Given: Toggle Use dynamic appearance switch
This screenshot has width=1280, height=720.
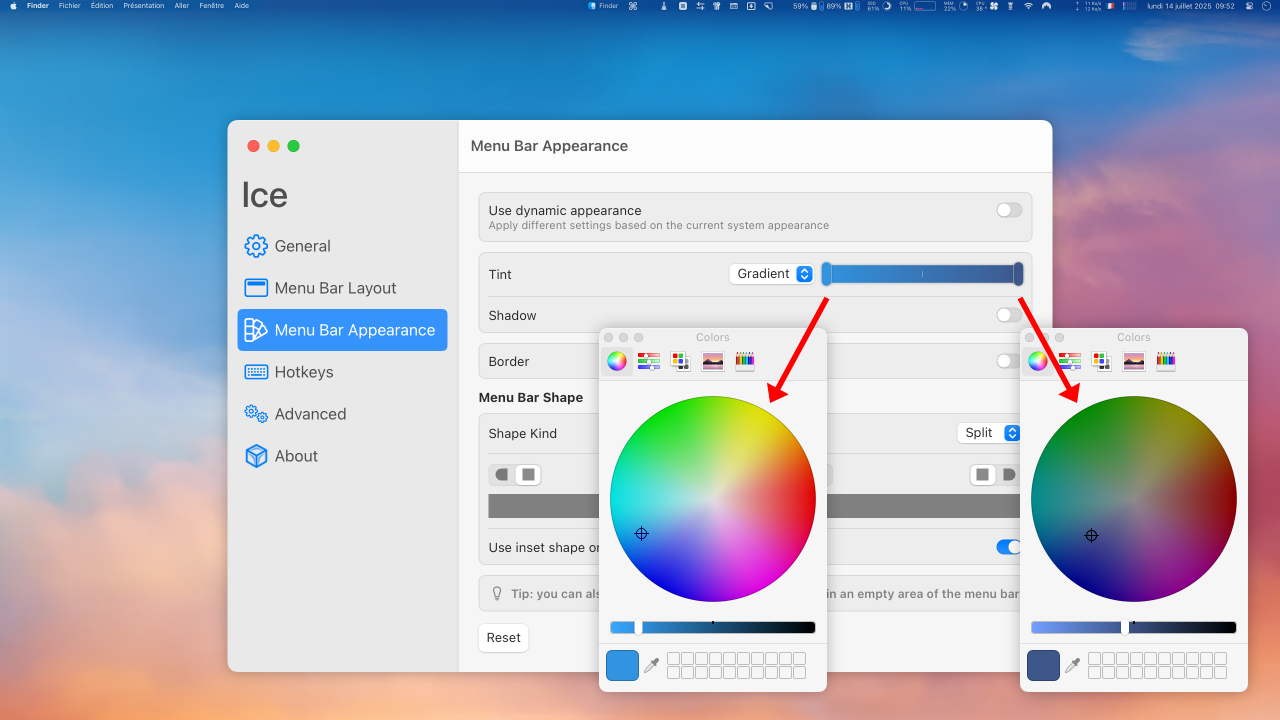Looking at the screenshot, I should click(x=1009, y=210).
